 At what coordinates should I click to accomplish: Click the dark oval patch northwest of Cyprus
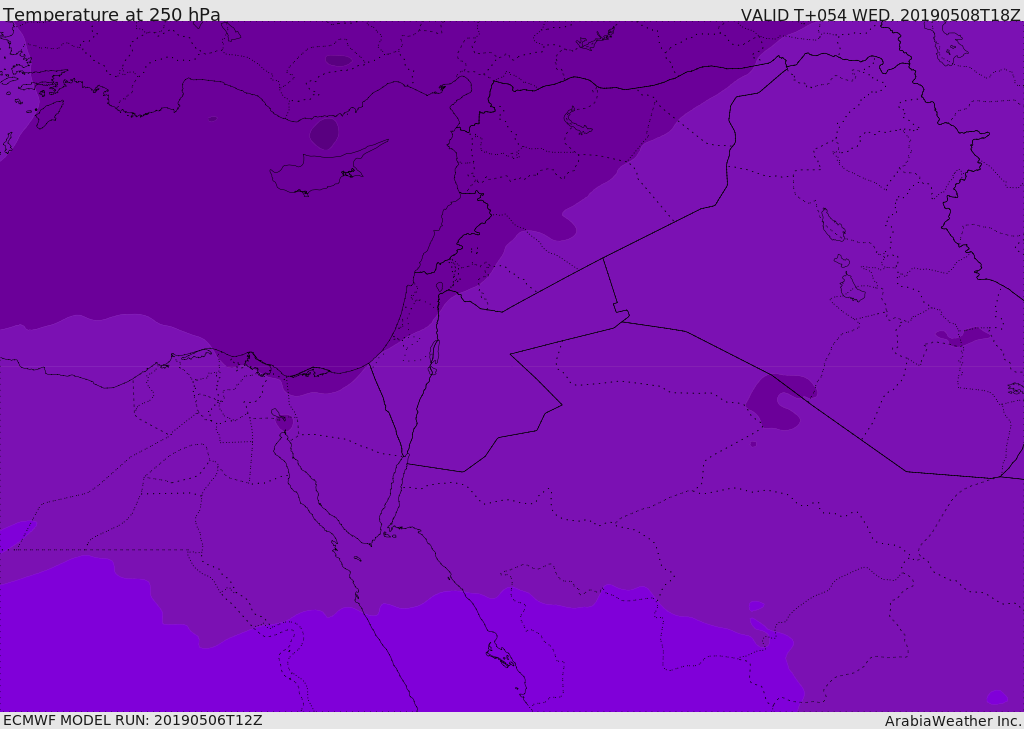[x=323, y=133]
